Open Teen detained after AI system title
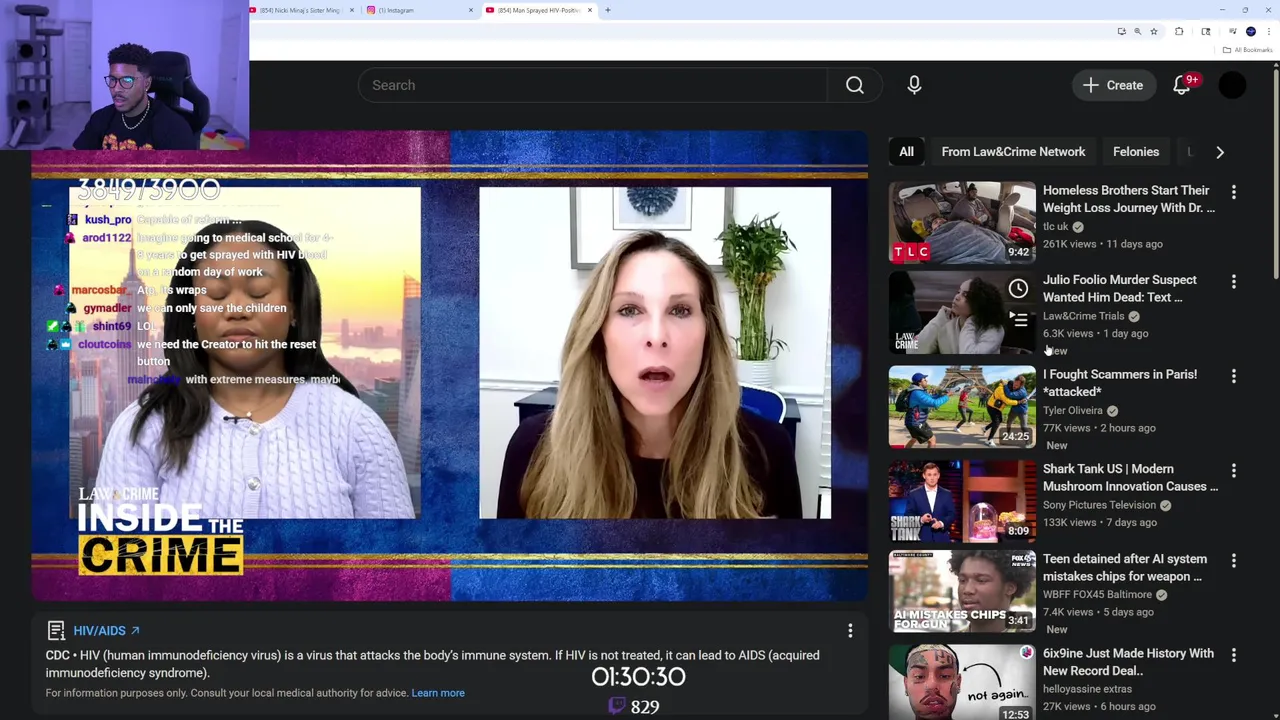The width and height of the screenshot is (1280, 720). (x=1125, y=567)
